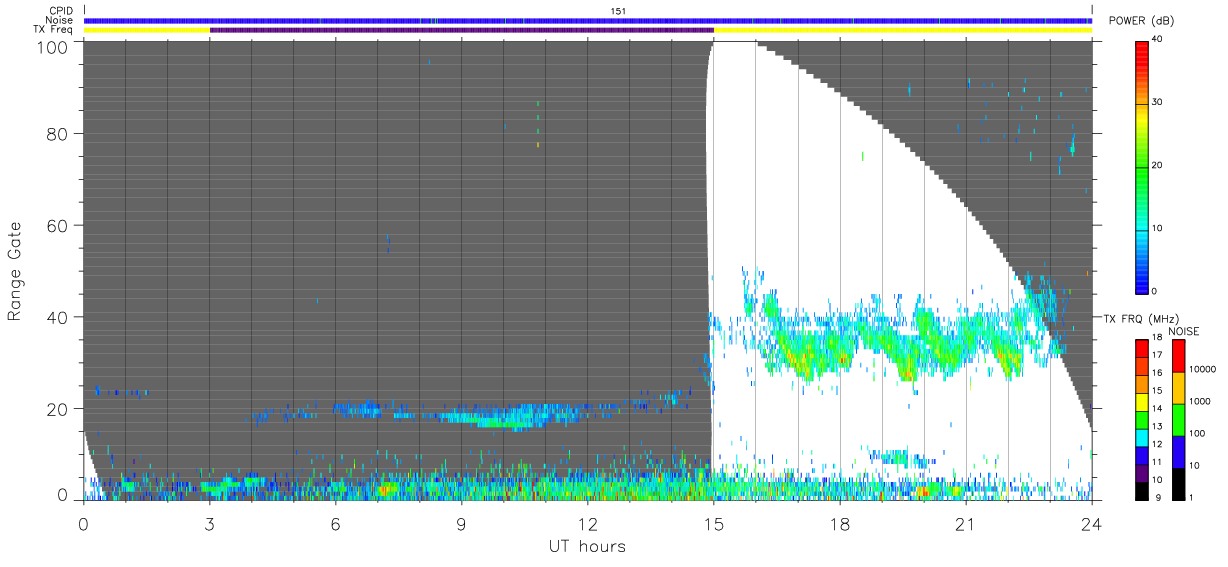This screenshot has width=1228, height=567.
Task: Click the CPID value 151
Action: 618,11
